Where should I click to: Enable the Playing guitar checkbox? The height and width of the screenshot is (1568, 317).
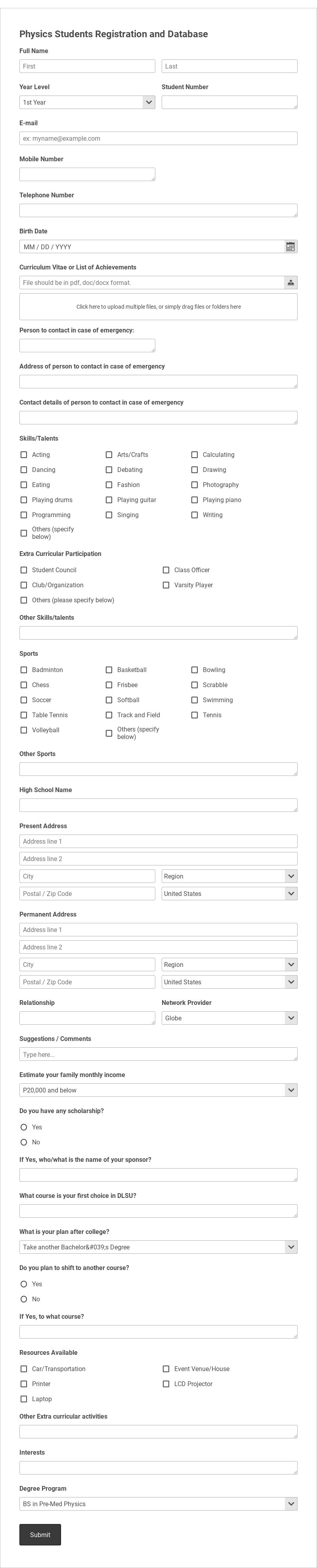point(109,500)
